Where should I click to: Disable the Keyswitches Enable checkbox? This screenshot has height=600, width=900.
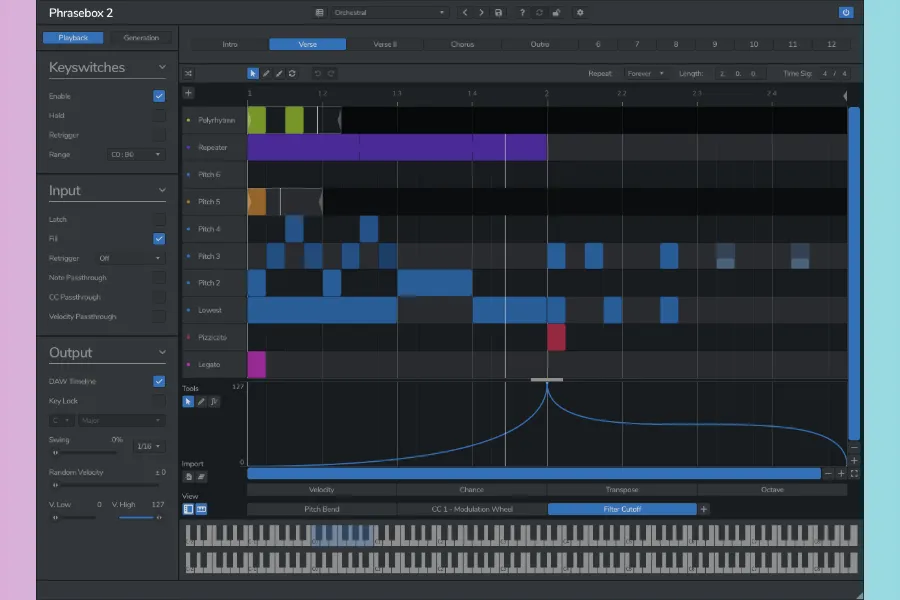click(x=159, y=96)
